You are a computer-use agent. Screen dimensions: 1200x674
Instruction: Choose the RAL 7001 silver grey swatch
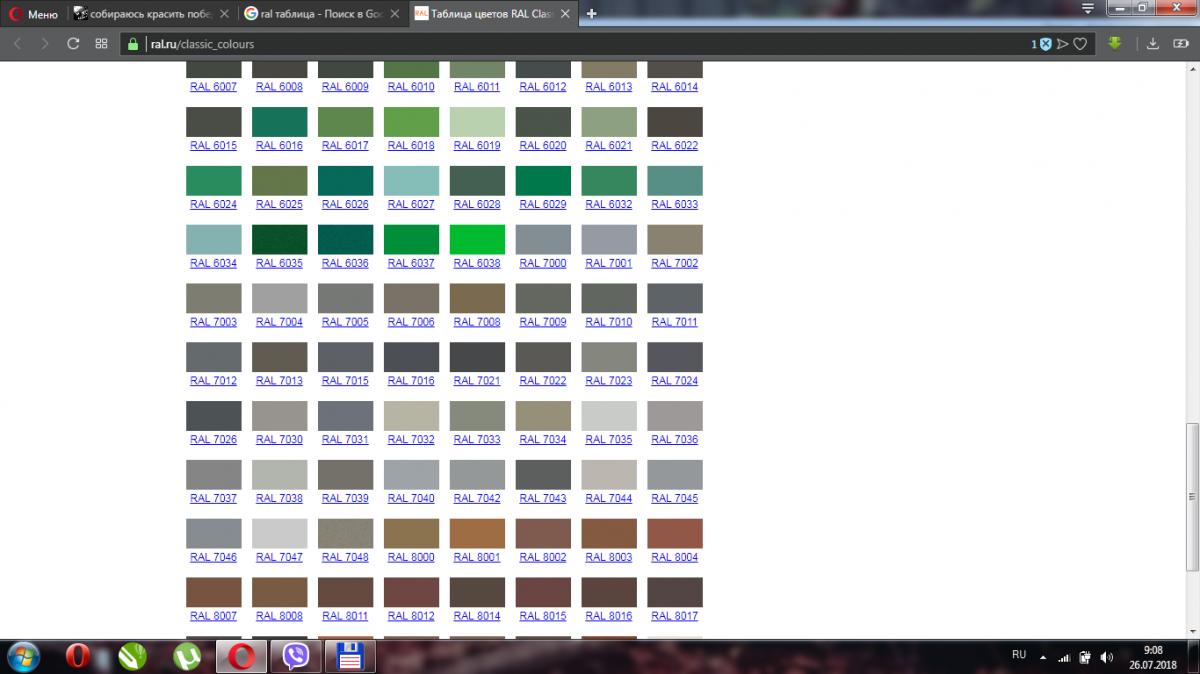(609, 239)
